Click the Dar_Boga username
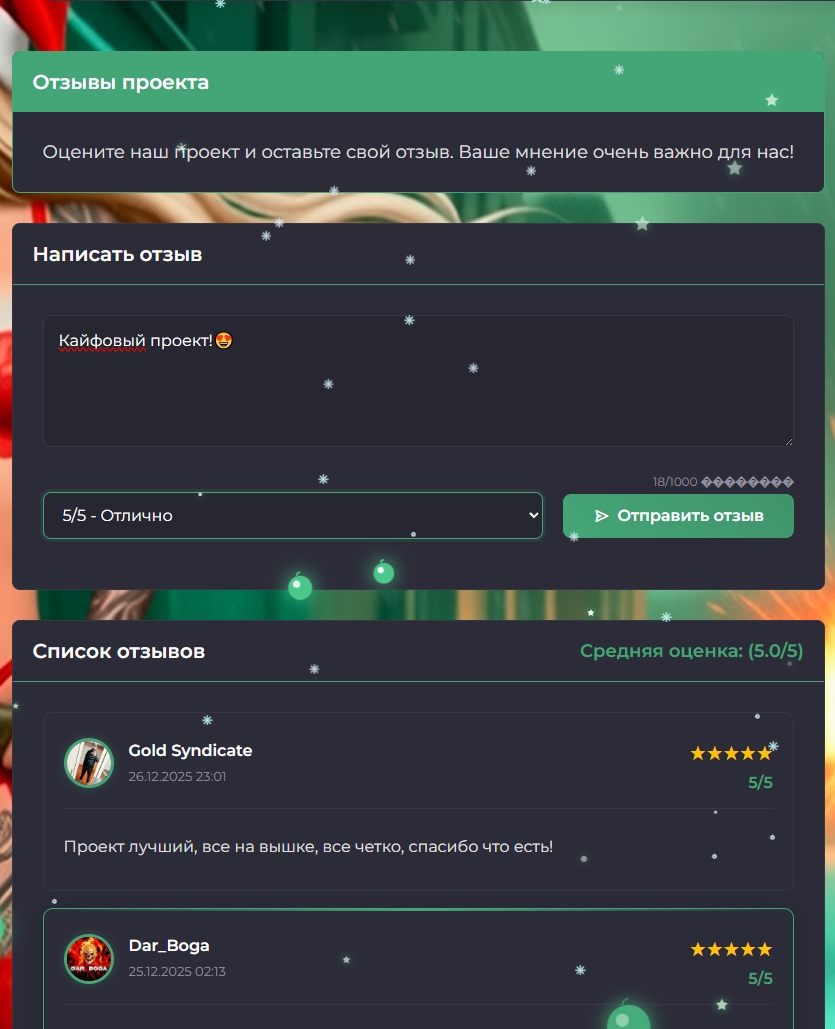This screenshot has width=835, height=1029. click(169, 946)
